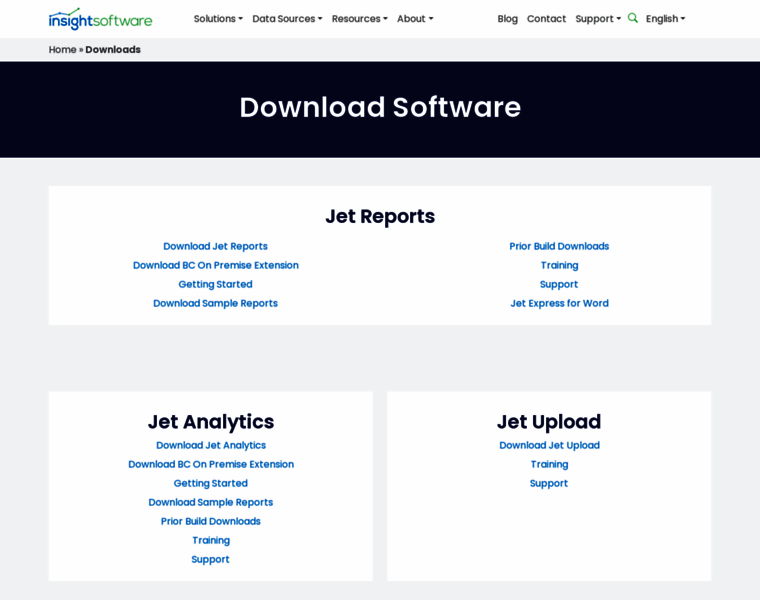Viewport: 760px width, 600px height.
Task: Click the Download Jet Upload link
Action: click(549, 445)
